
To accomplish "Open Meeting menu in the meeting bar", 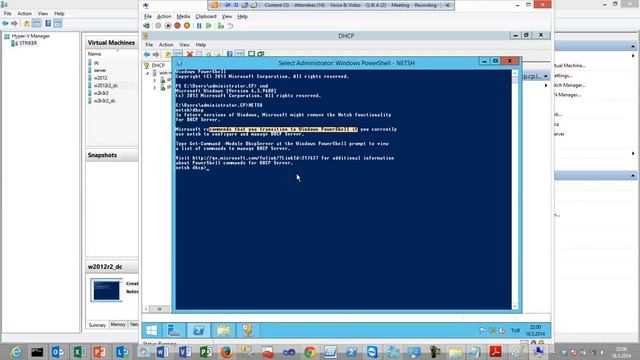I will click(x=400, y=5).
